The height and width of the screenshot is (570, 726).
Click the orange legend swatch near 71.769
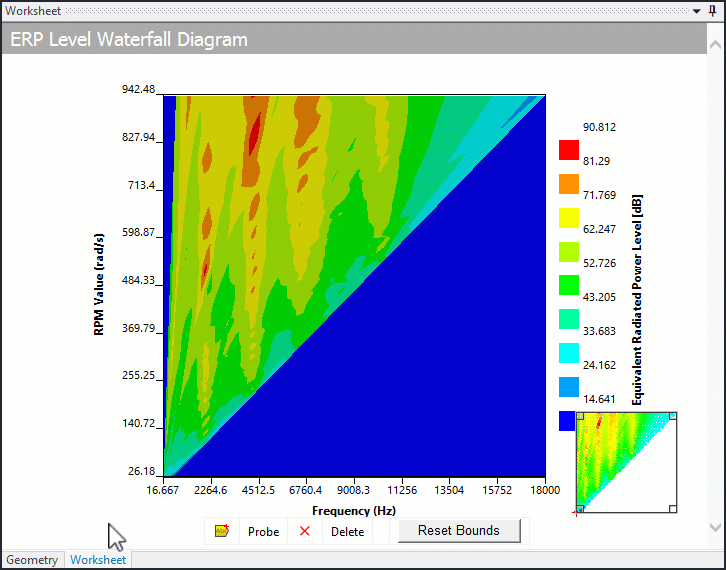(569, 184)
